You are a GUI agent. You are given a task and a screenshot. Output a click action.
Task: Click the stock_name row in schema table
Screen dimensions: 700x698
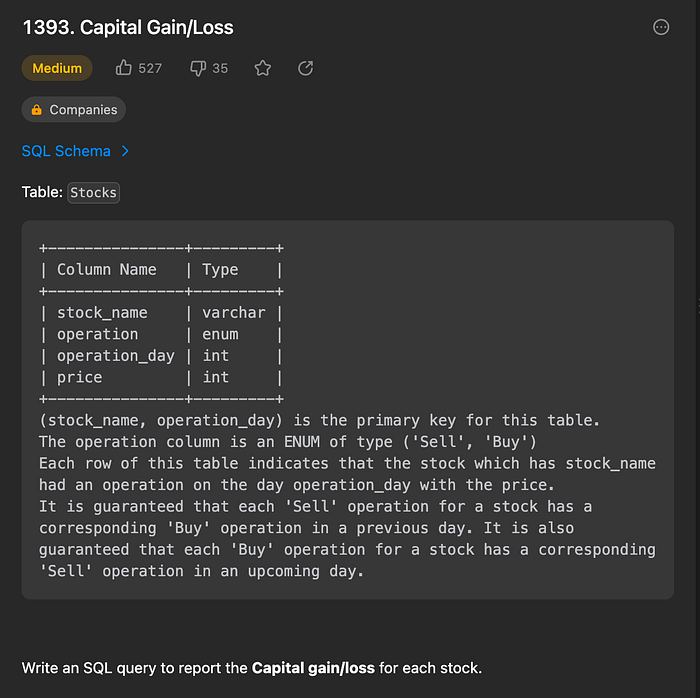(161, 313)
